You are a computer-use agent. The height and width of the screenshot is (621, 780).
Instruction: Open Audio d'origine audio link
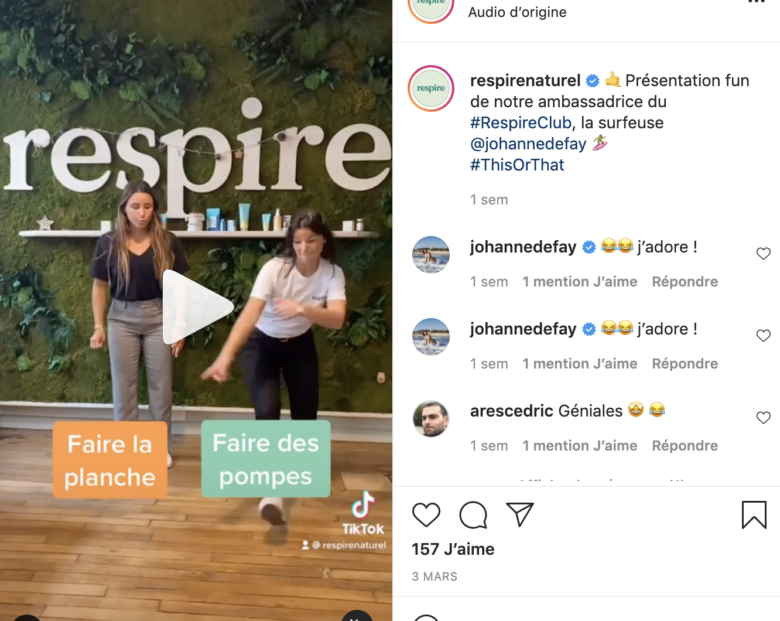pos(517,12)
